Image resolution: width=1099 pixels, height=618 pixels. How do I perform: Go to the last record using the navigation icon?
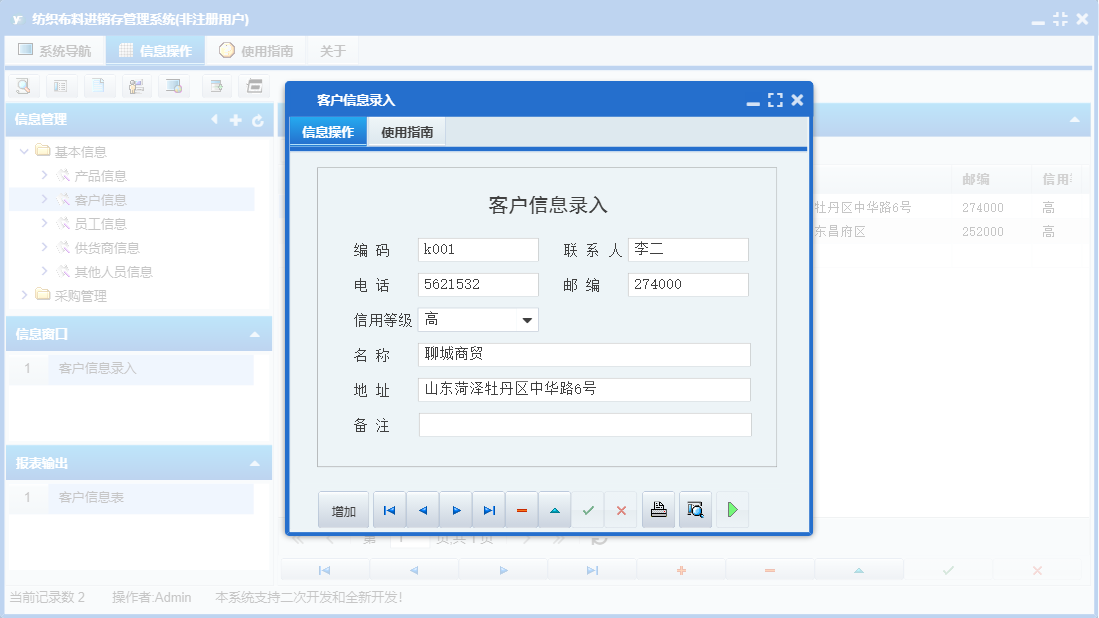point(488,509)
